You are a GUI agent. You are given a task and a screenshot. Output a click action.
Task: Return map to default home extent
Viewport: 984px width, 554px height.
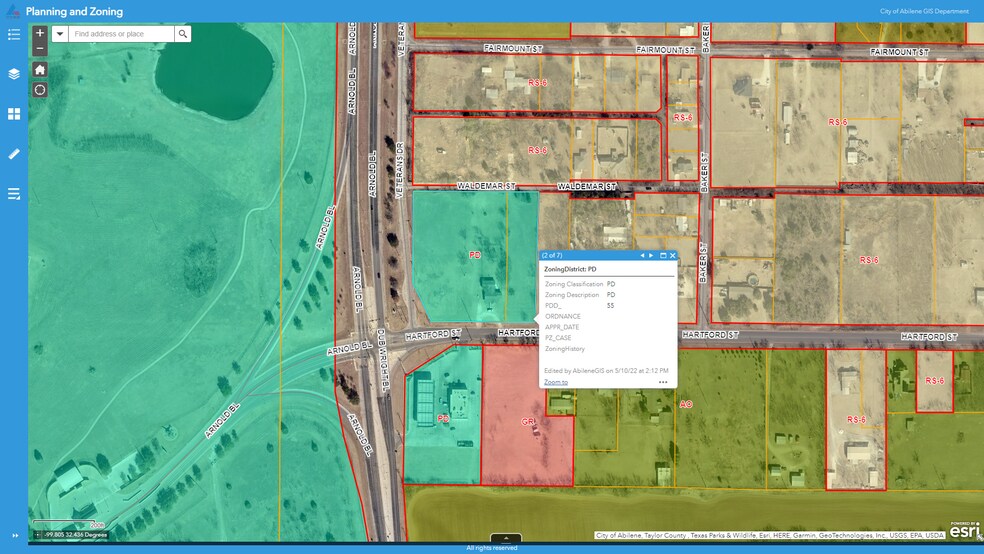click(40, 70)
